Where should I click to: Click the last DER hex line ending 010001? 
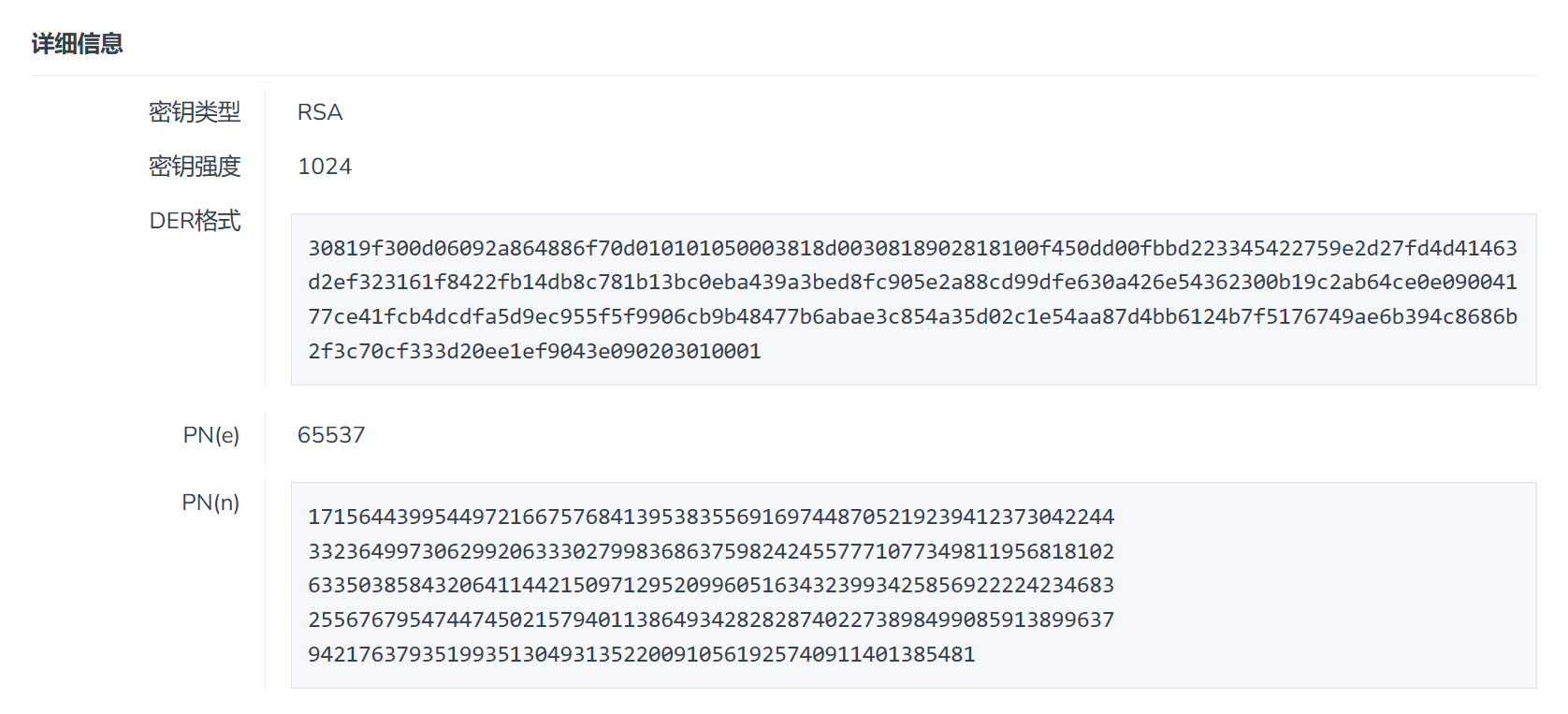point(534,351)
